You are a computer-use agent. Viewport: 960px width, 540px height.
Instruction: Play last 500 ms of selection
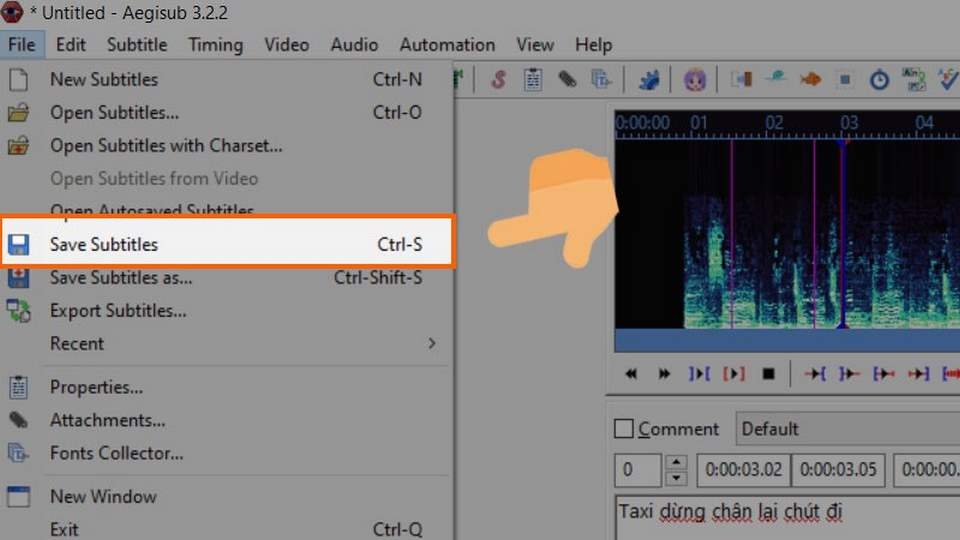coord(918,373)
